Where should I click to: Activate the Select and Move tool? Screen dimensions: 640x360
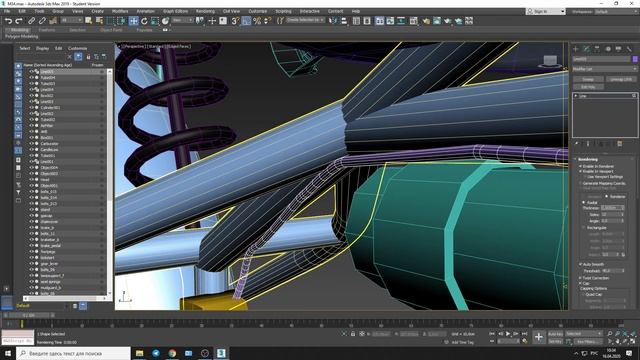click(x=133, y=21)
